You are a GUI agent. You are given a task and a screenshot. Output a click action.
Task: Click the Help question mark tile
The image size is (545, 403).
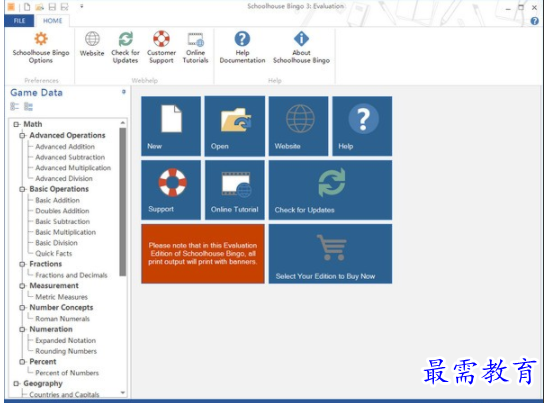click(362, 126)
